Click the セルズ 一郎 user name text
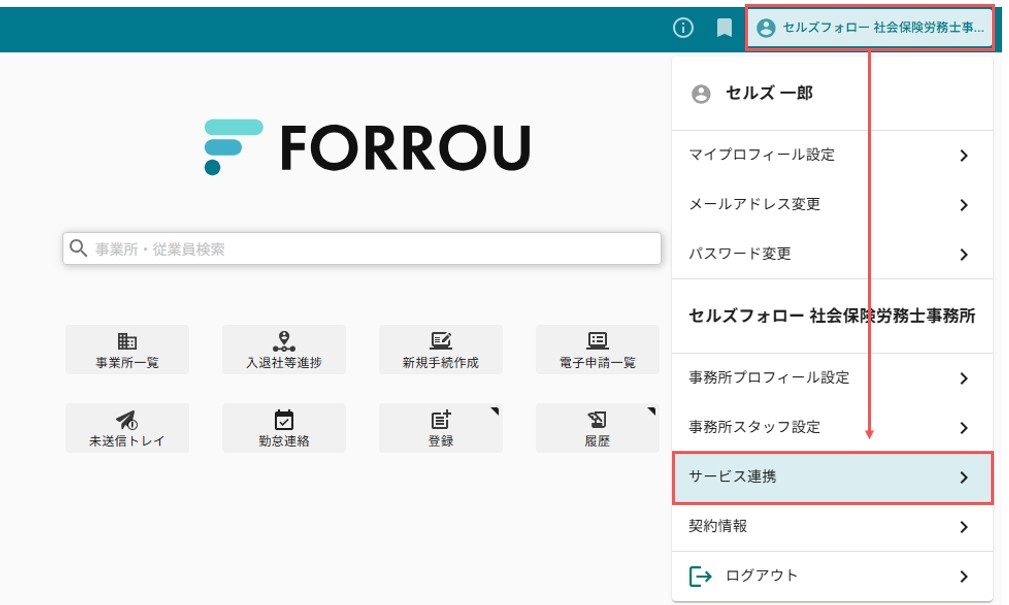The image size is (1009, 605). click(x=769, y=93)
